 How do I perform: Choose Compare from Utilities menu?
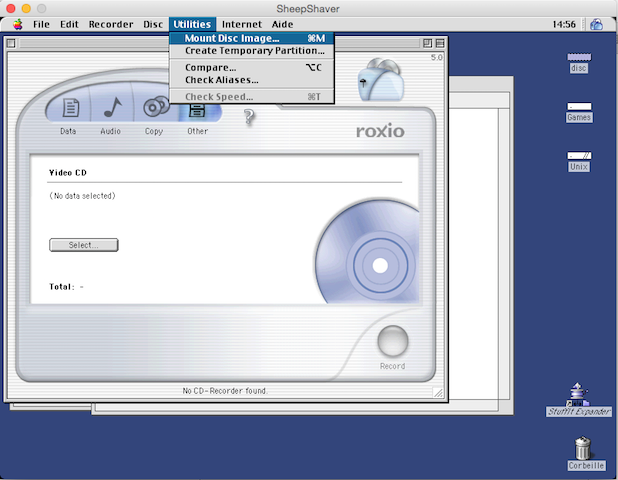point(252,67)
